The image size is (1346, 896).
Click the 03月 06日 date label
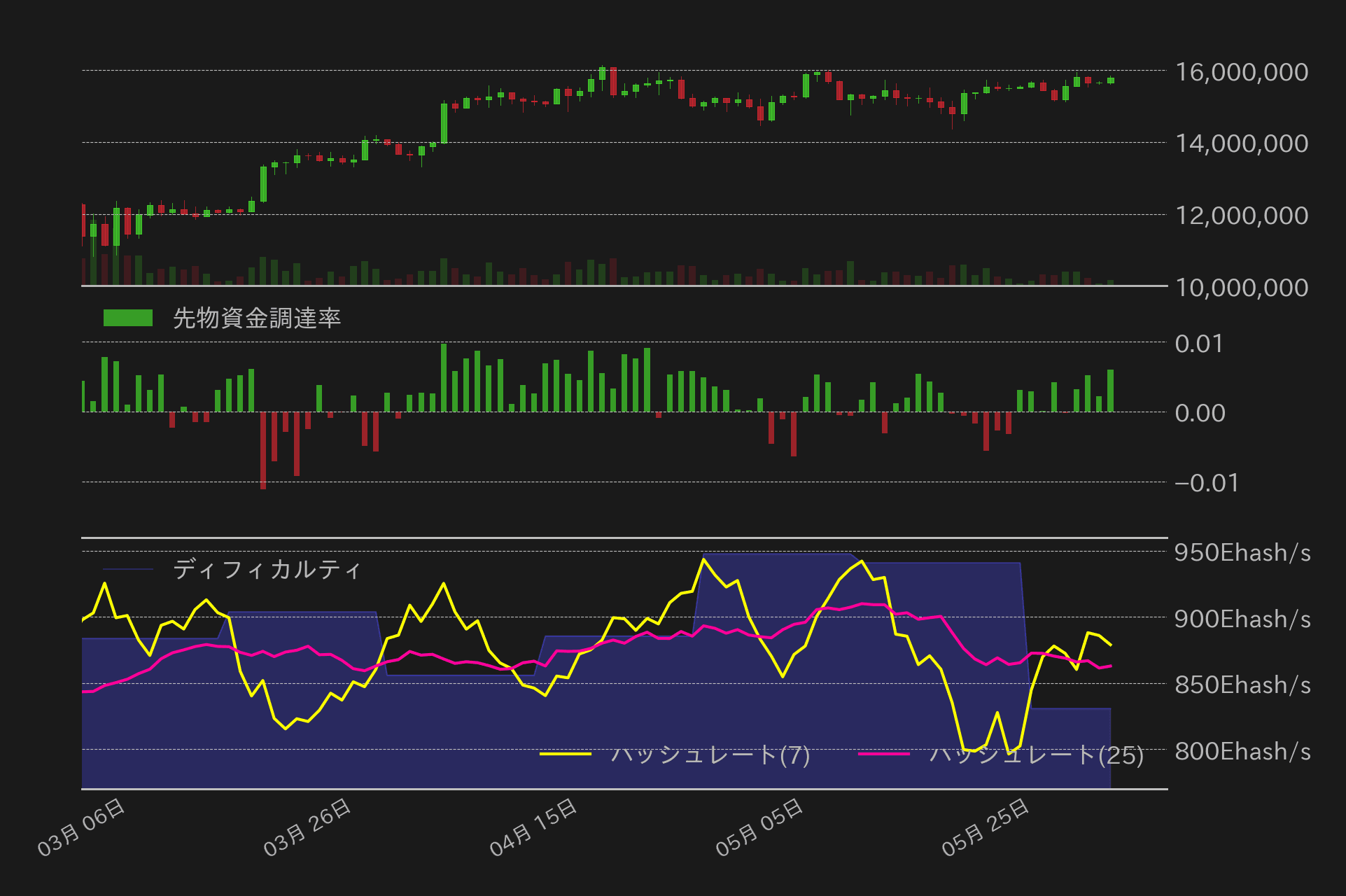click(82, 827)
